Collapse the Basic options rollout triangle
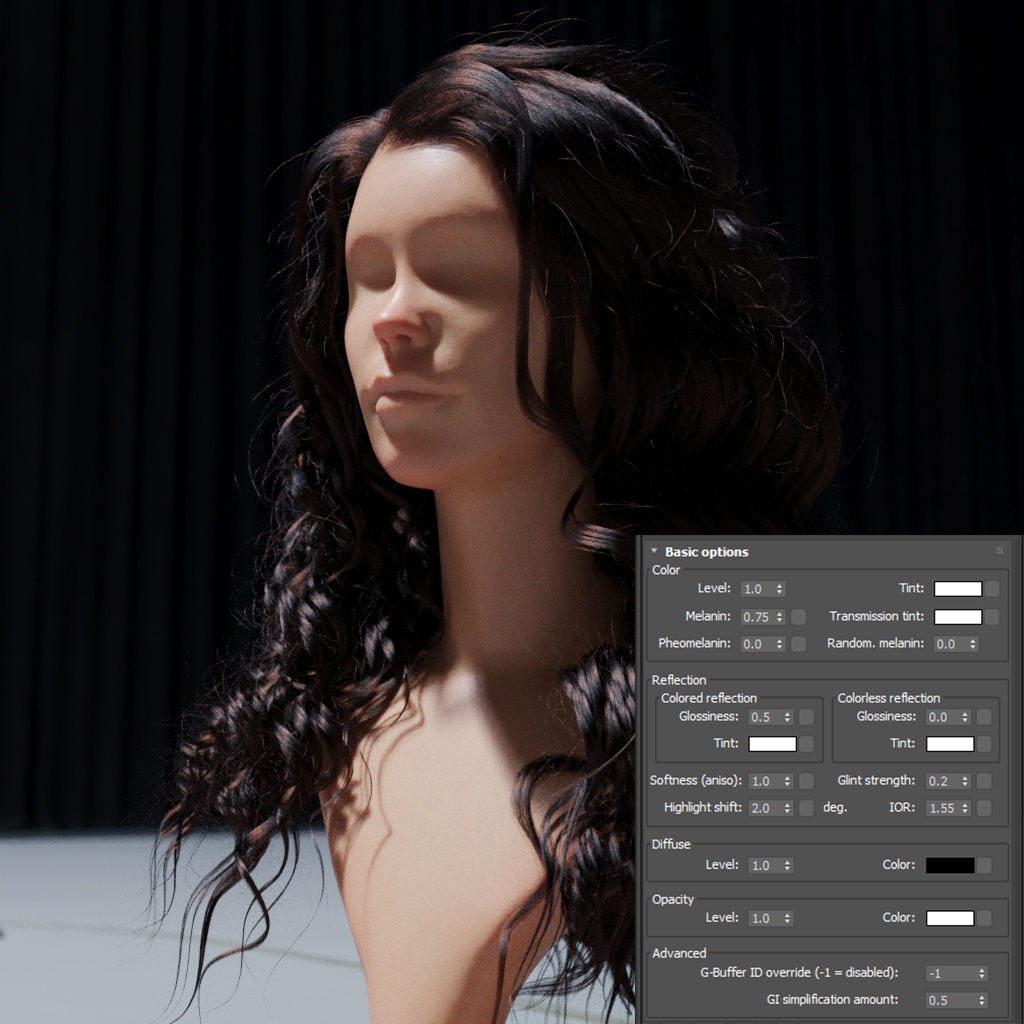The image size is (1024, 1024). pyautogui.click(x=654, y=551)
